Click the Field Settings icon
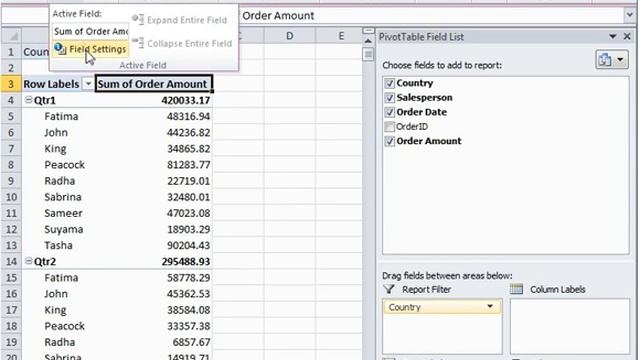The height and width of the screenshot is (360, 640). coord(60,49)
